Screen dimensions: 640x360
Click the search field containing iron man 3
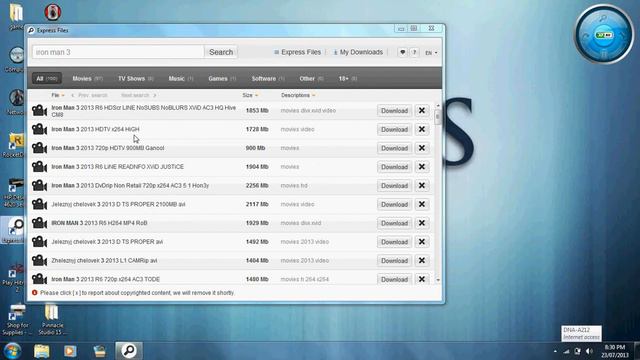pyautogui.click(x=118, y=52)
